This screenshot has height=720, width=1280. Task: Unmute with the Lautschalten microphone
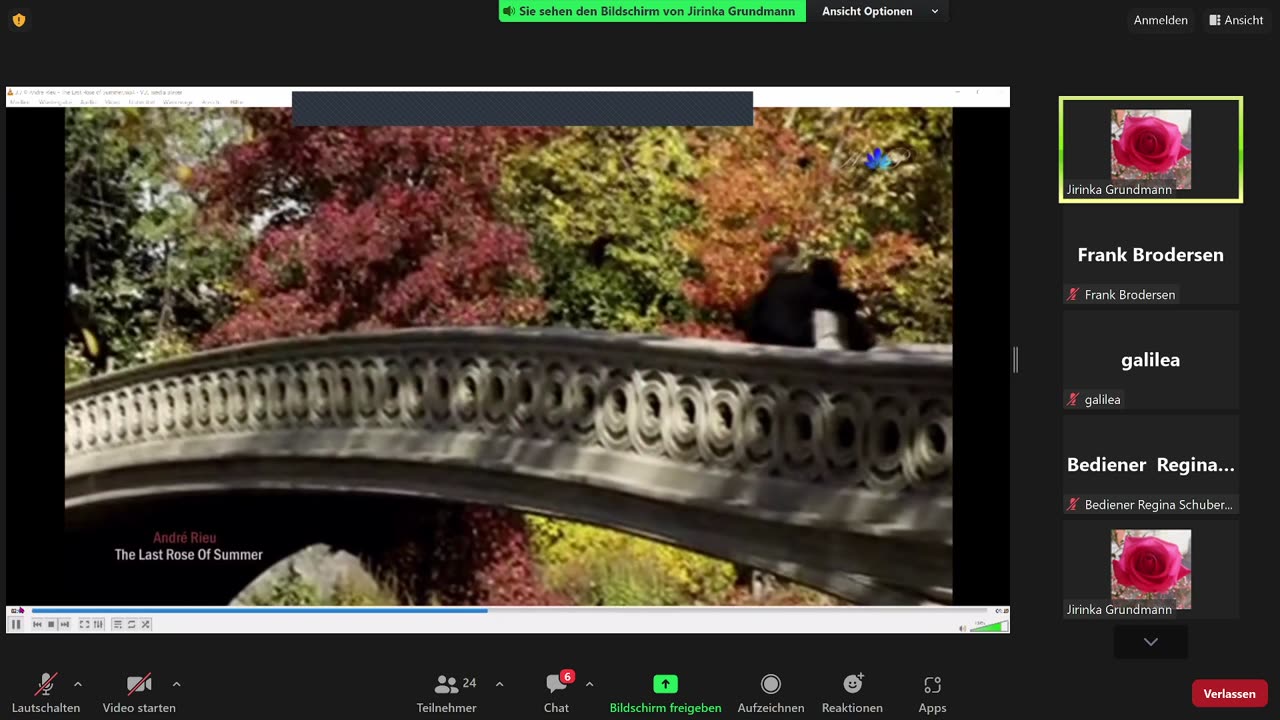(46, 692)
